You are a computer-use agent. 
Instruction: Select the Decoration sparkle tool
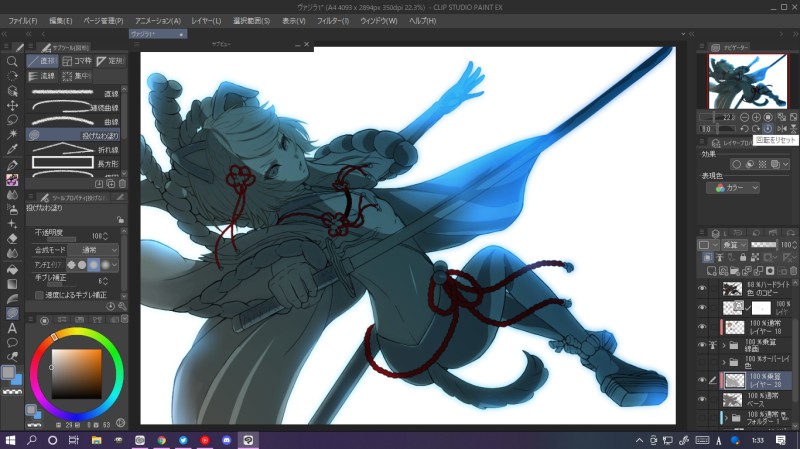(12, 223)
